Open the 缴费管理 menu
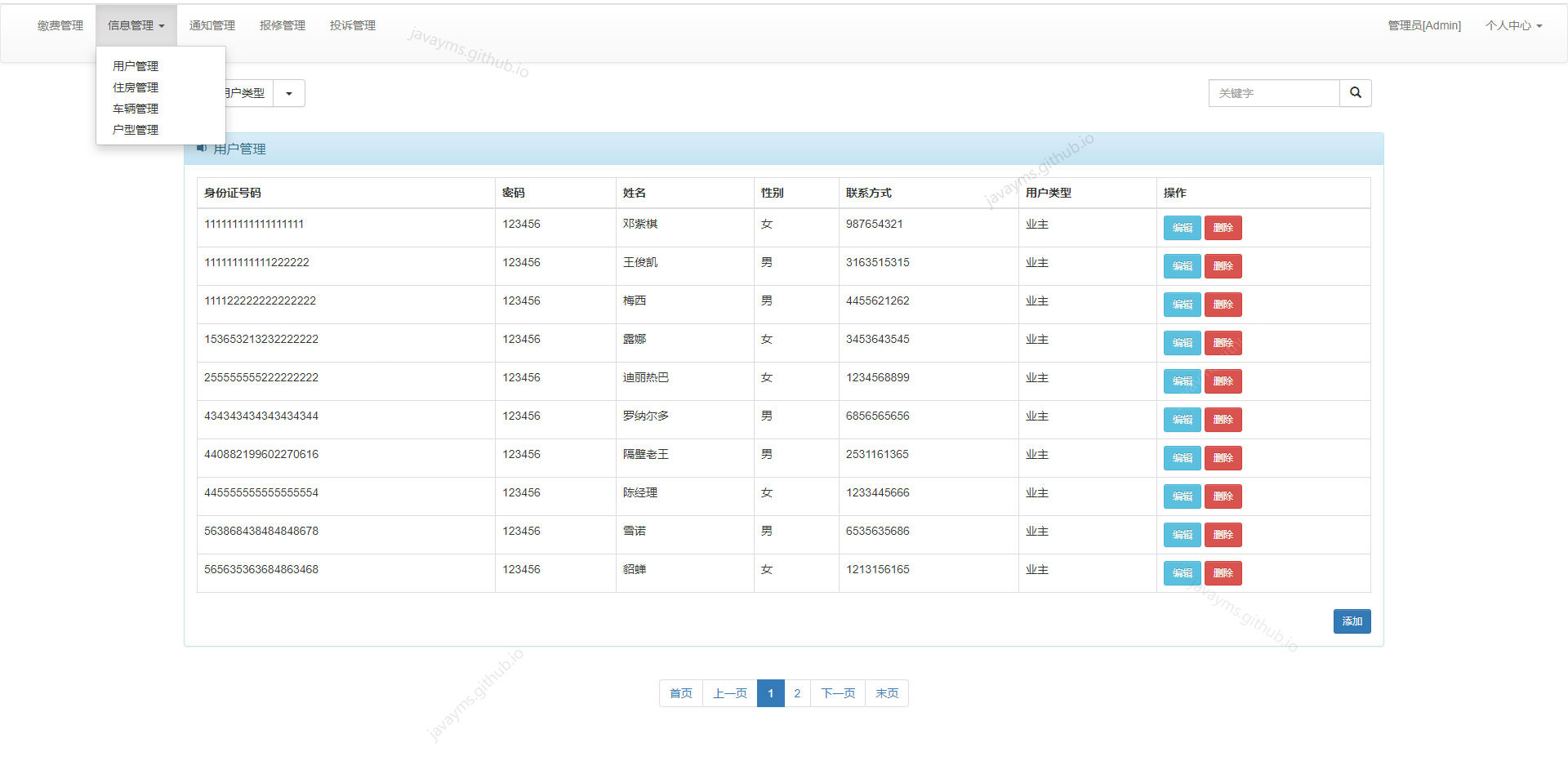Viewport: 1568px width, 770px height. [x=59, y=24]
